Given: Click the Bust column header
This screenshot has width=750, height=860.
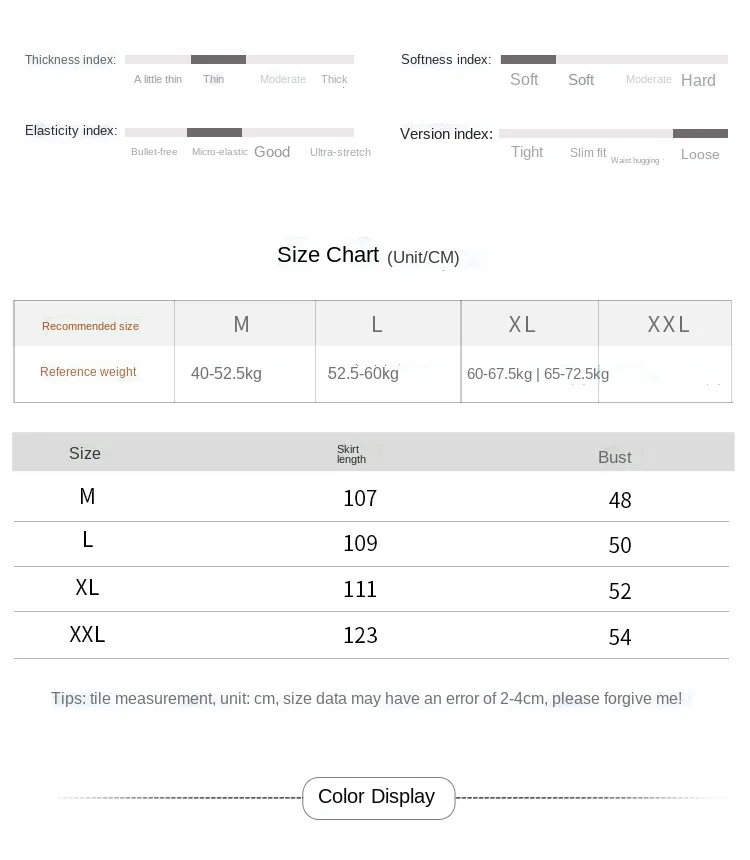Looking at the screenshot, I should pos(614,457).
